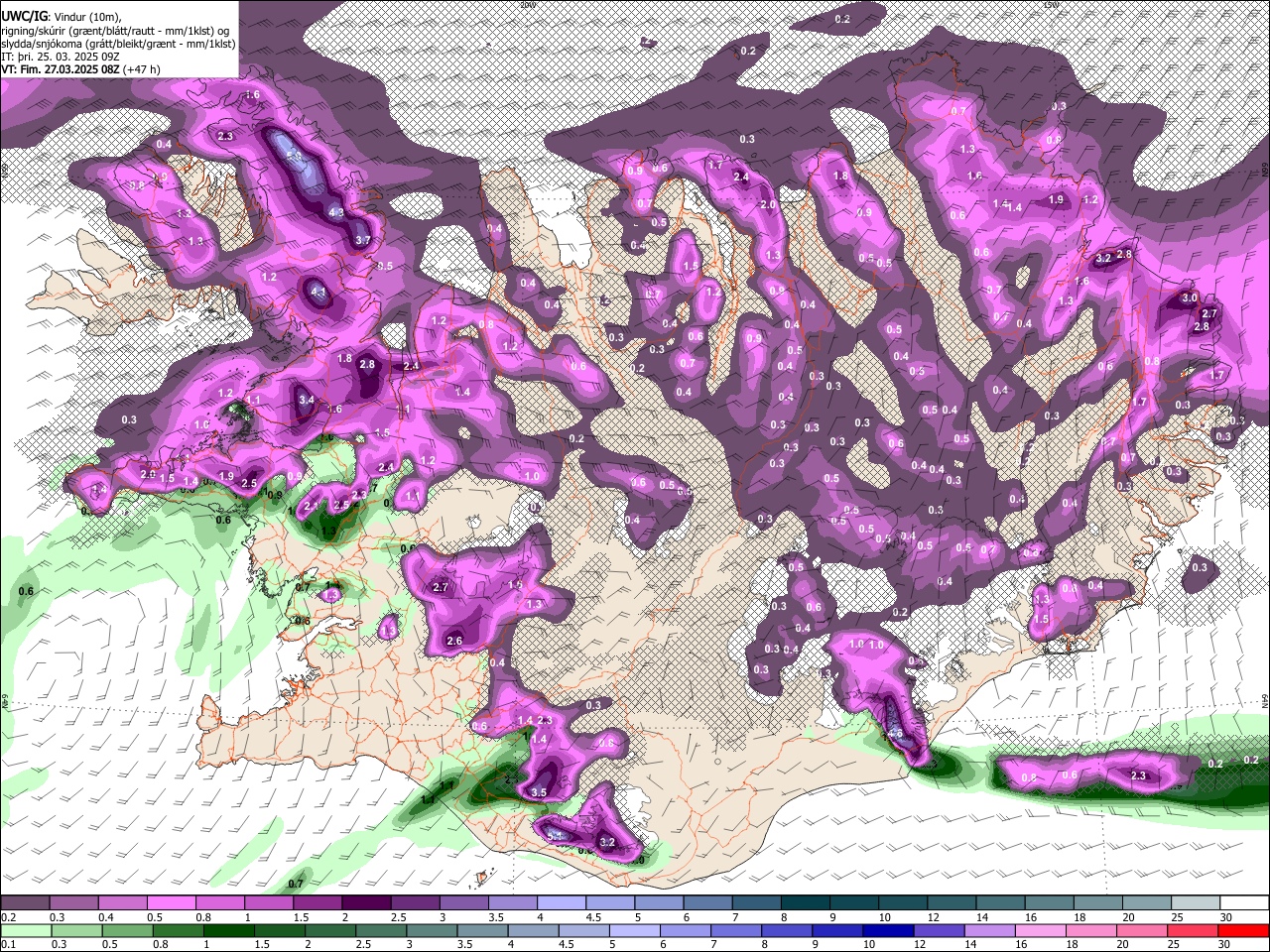Pick the pale pink 16 swatch in lower legend
Screen dimensions: 1270x952
[1041, 930]
